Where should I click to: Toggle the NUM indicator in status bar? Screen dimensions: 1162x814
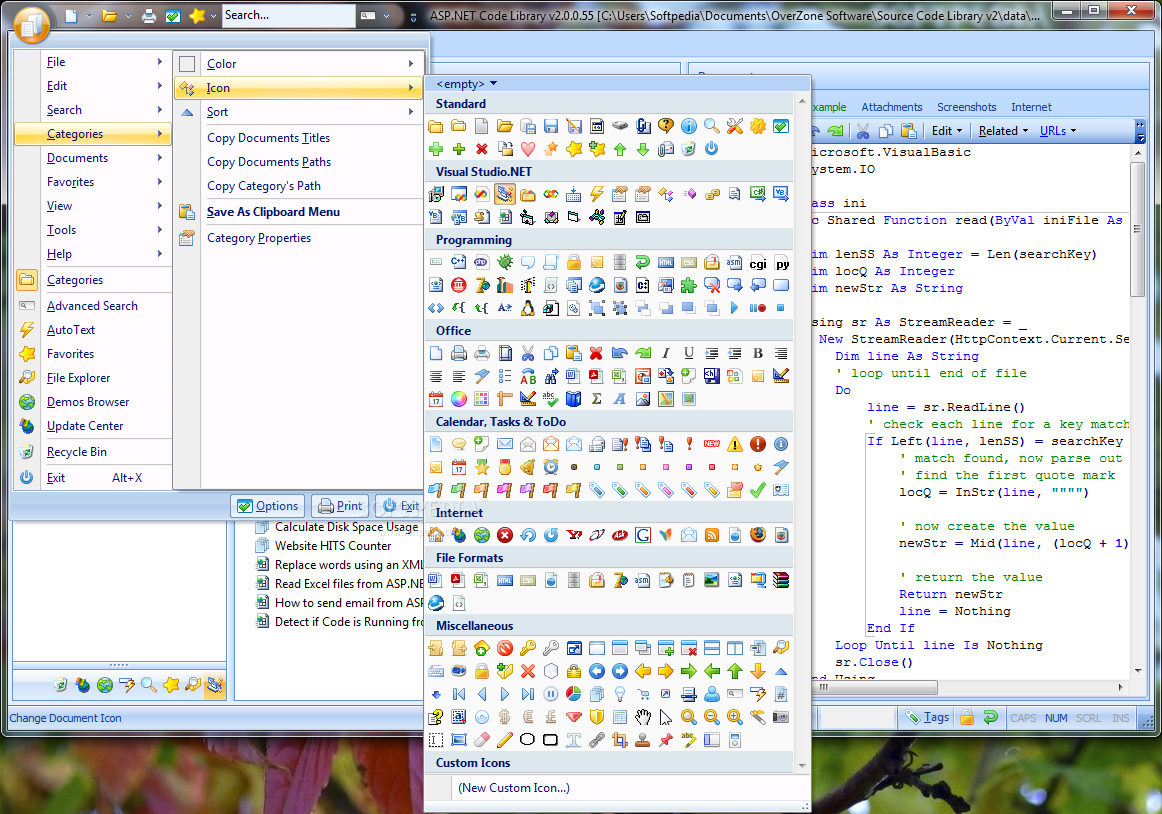click(1056, 718)
